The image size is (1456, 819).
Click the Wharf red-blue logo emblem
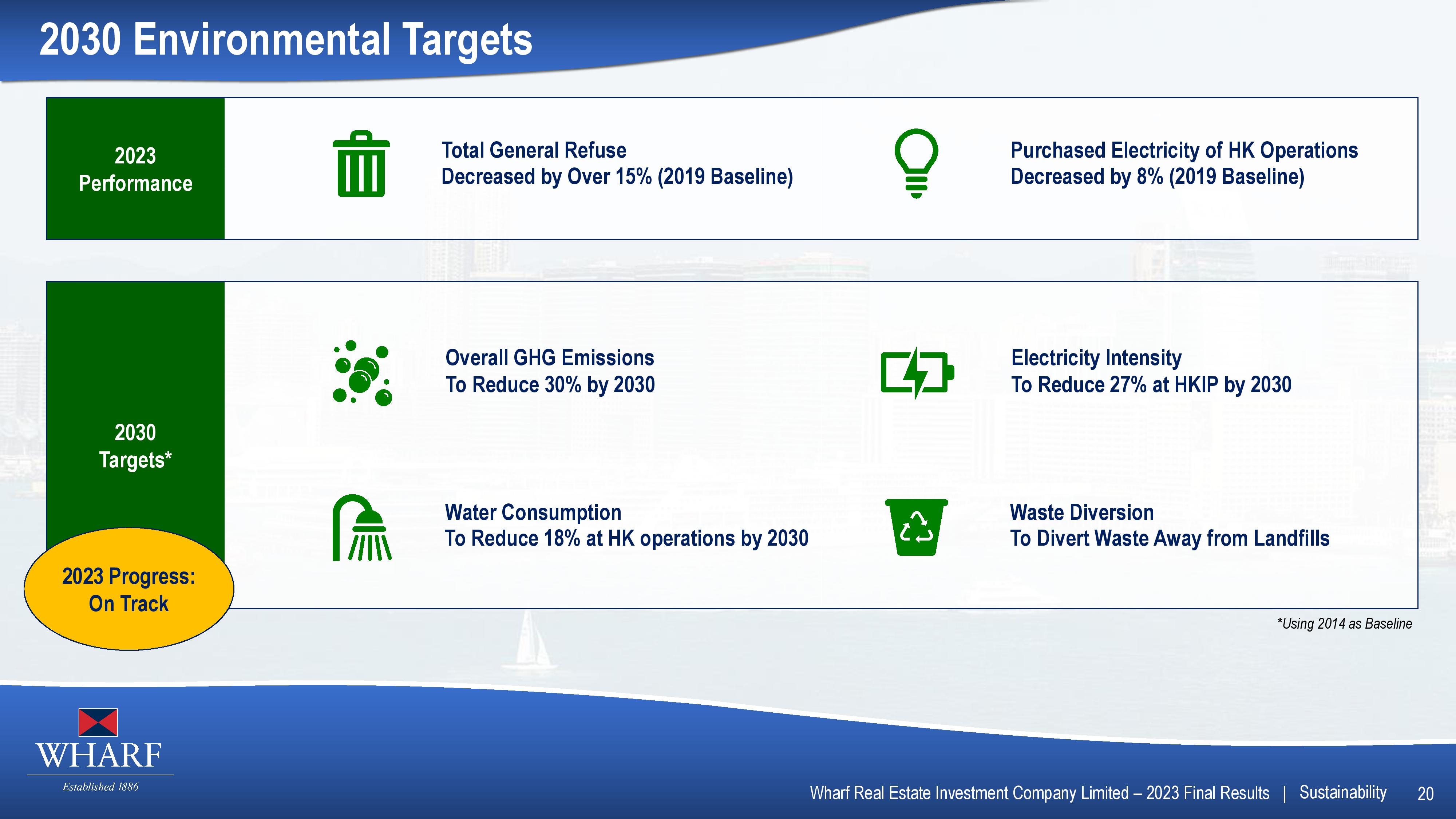tap(98, 722)
